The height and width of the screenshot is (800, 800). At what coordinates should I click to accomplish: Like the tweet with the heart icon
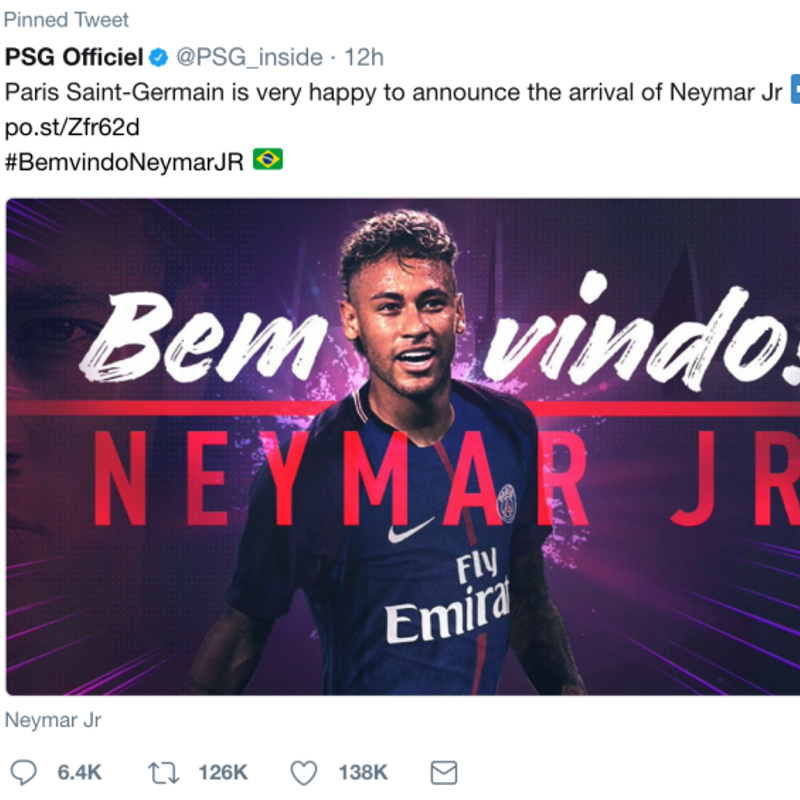(304, 772)
